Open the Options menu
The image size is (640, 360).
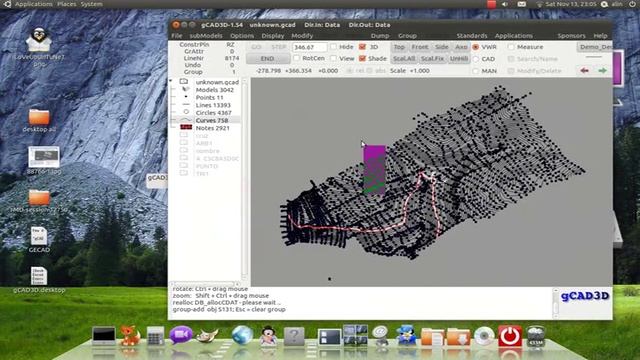(x=242, y=36)
